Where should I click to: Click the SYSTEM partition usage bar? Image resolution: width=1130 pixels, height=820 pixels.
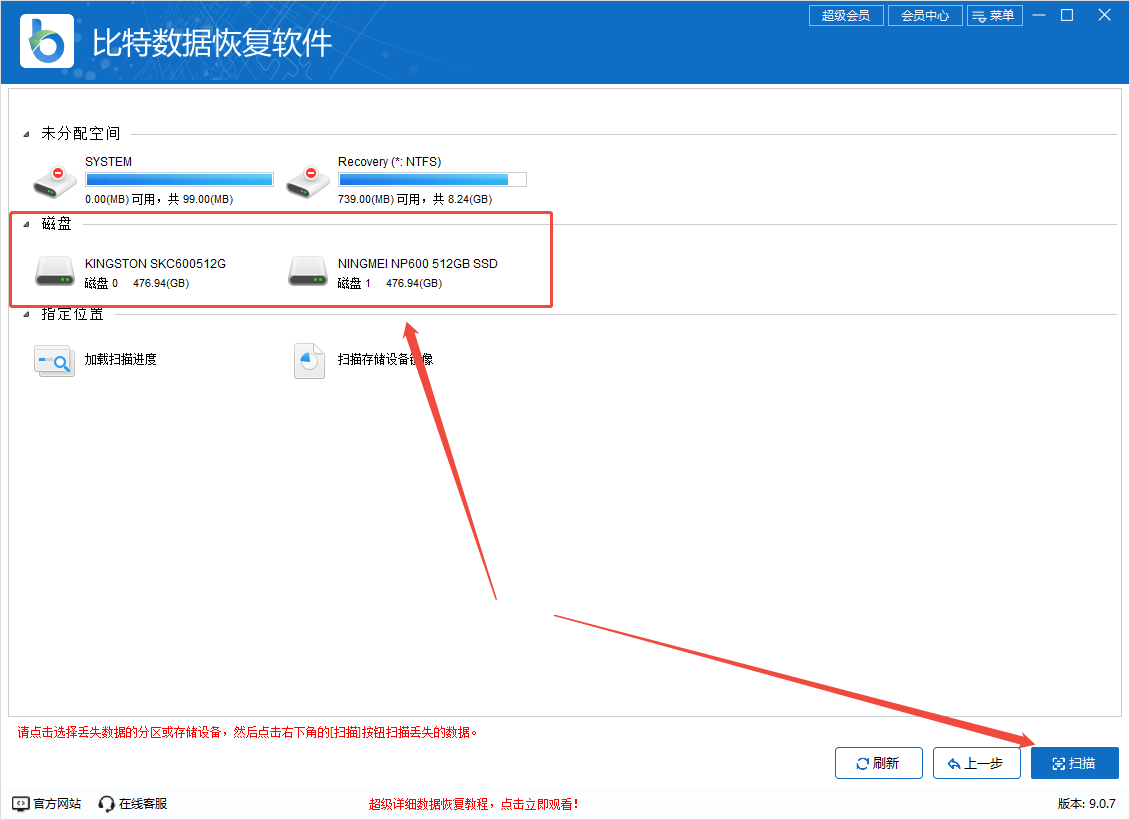coord(179,179)
